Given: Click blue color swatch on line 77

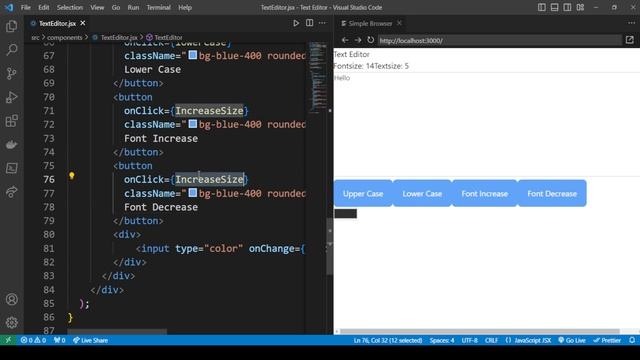Looking at the screenshot, I should coord(193,192).
